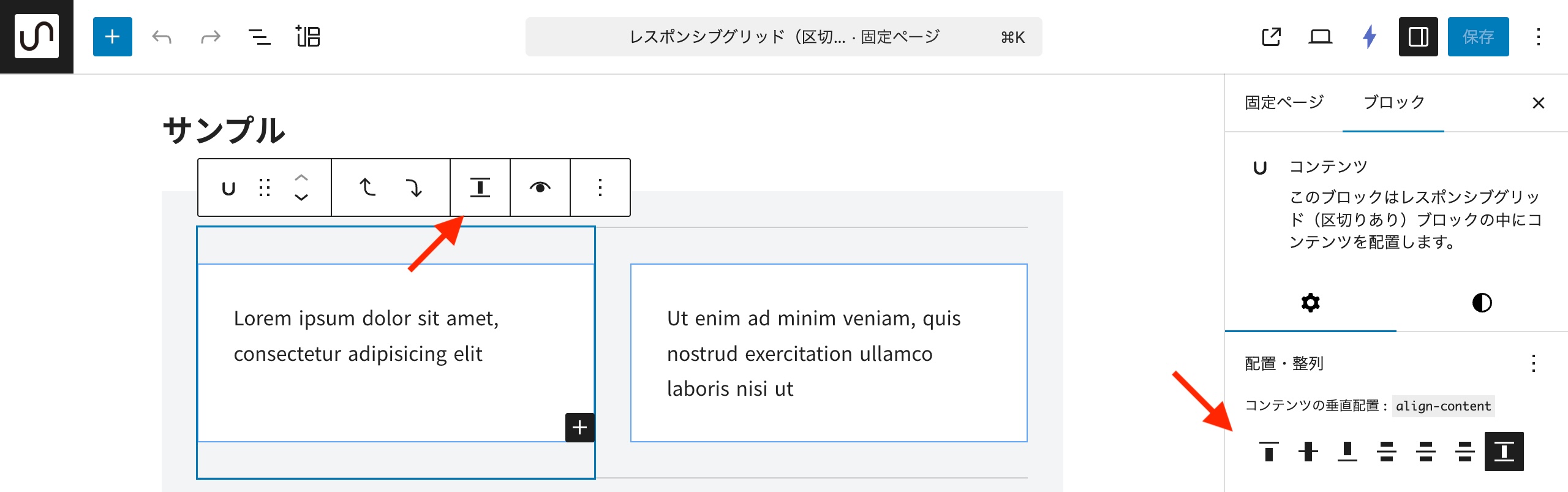1568x492 pixels.
Task: Switch to 固定ページ tab
Action: (1284, 102)
